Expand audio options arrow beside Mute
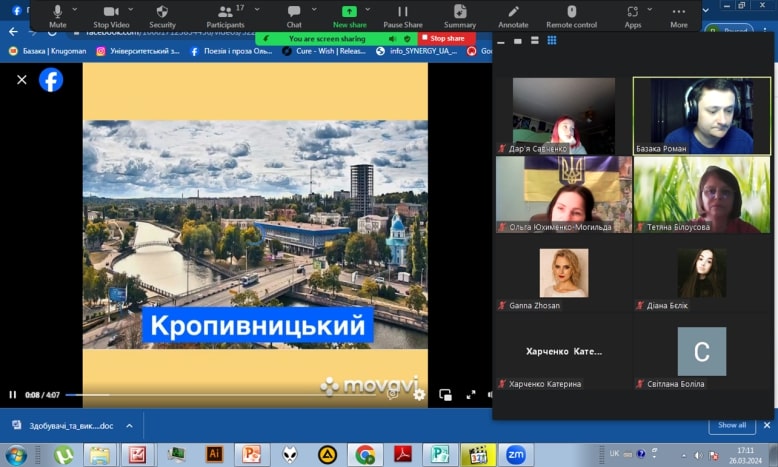This screenshot has width=778, height=467. click(x=75, y=9)
